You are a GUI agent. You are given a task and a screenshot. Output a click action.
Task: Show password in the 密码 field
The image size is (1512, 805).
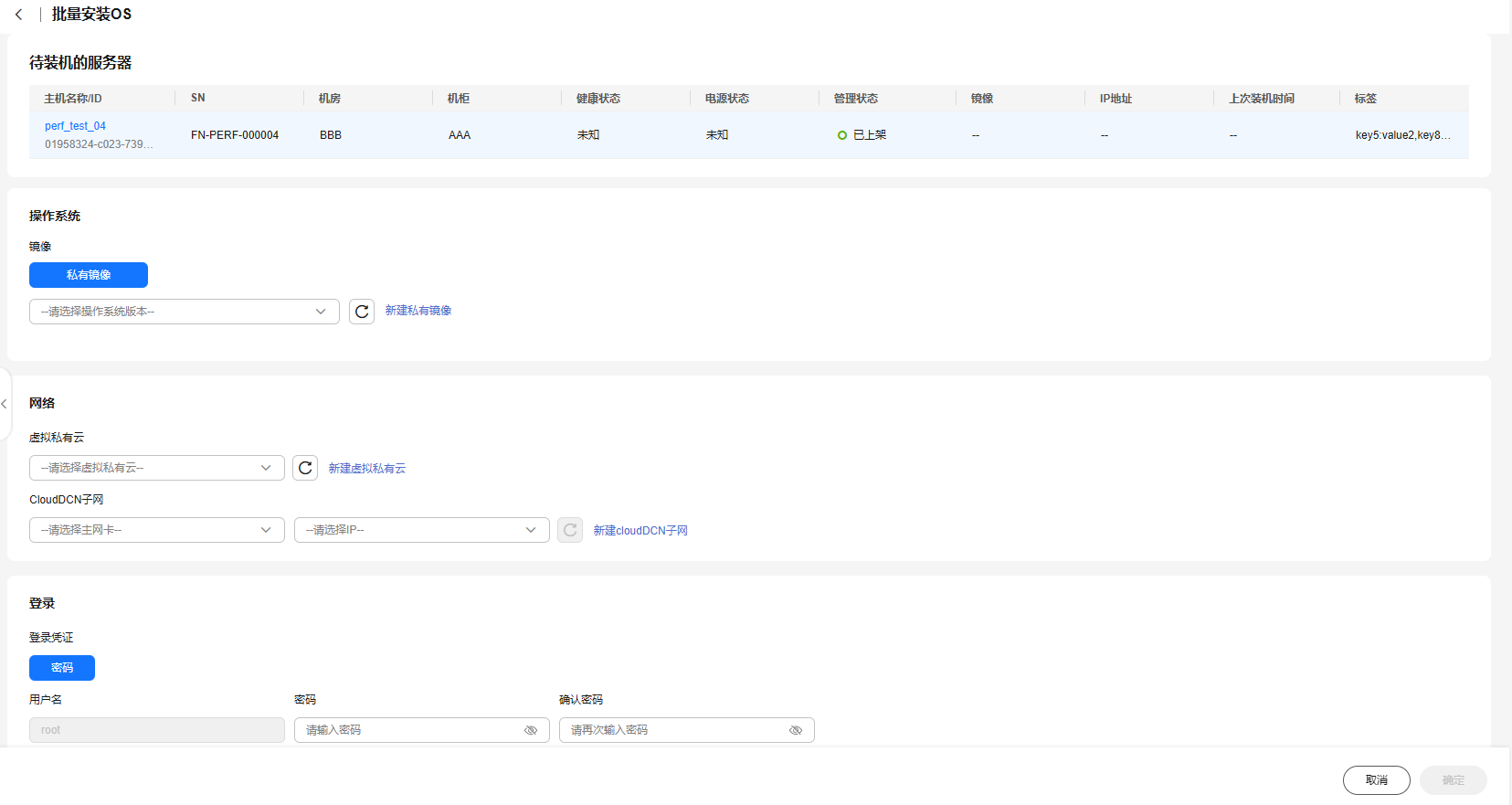tap(531, 730)
